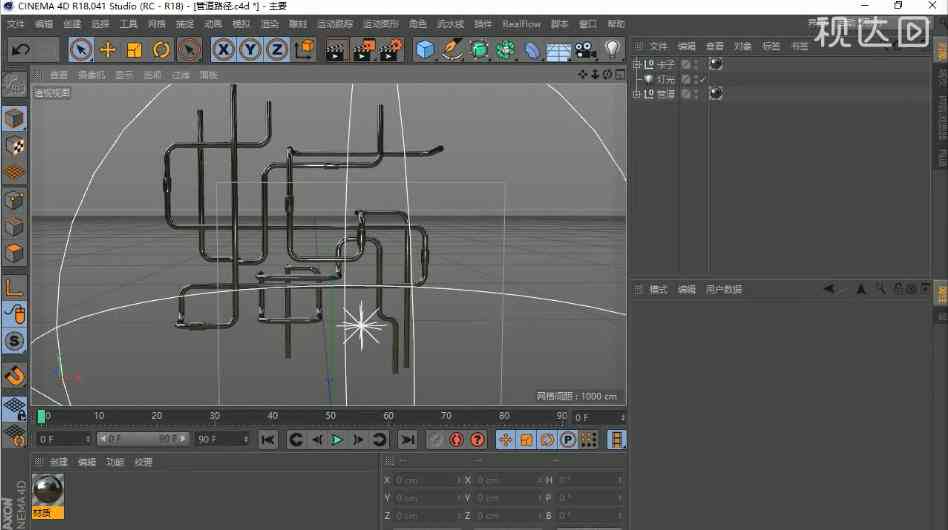
Task: Click the position X coordinate field
Action: click(426, 480)
